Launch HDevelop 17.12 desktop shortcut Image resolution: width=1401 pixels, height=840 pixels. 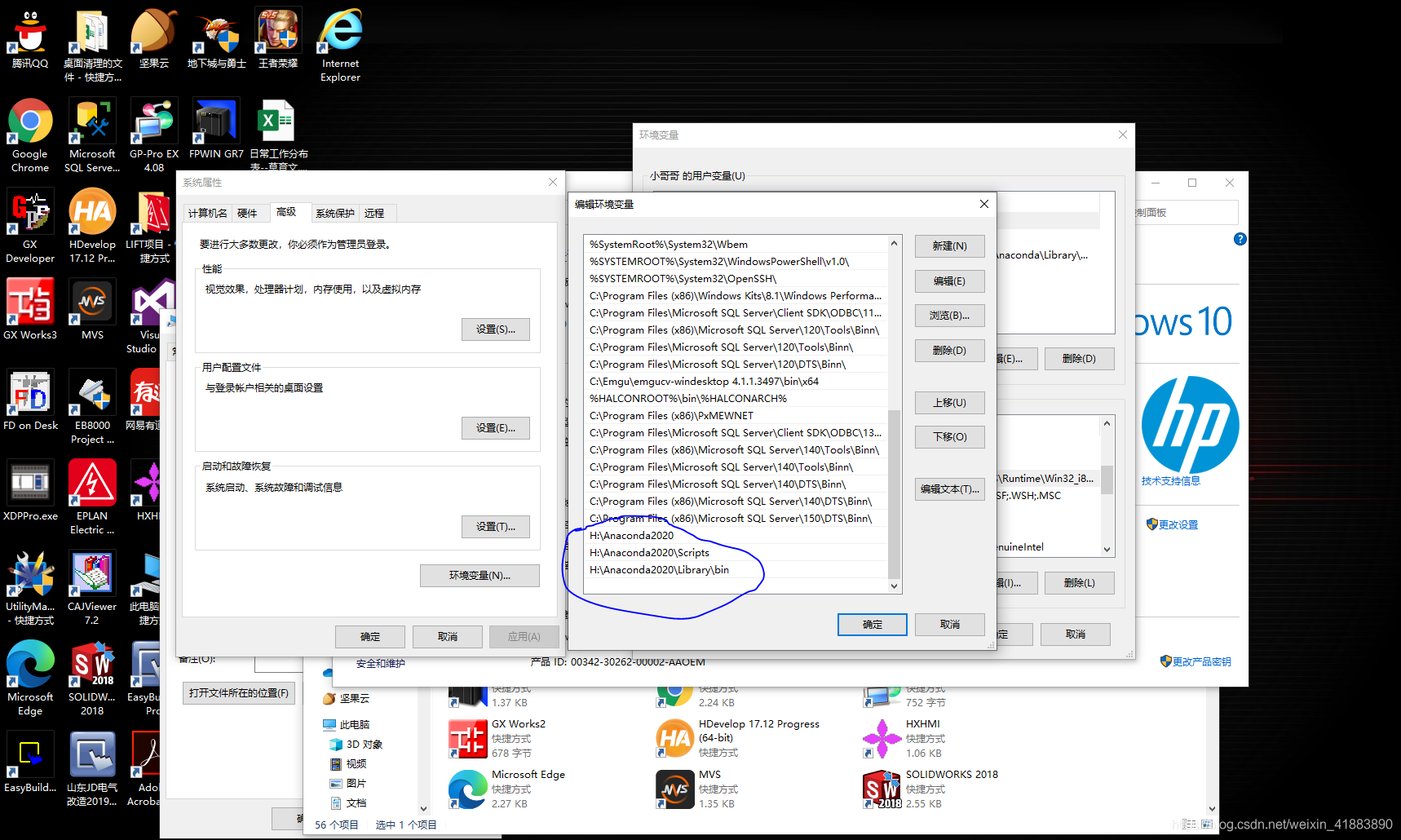click(x=92, y=226)
